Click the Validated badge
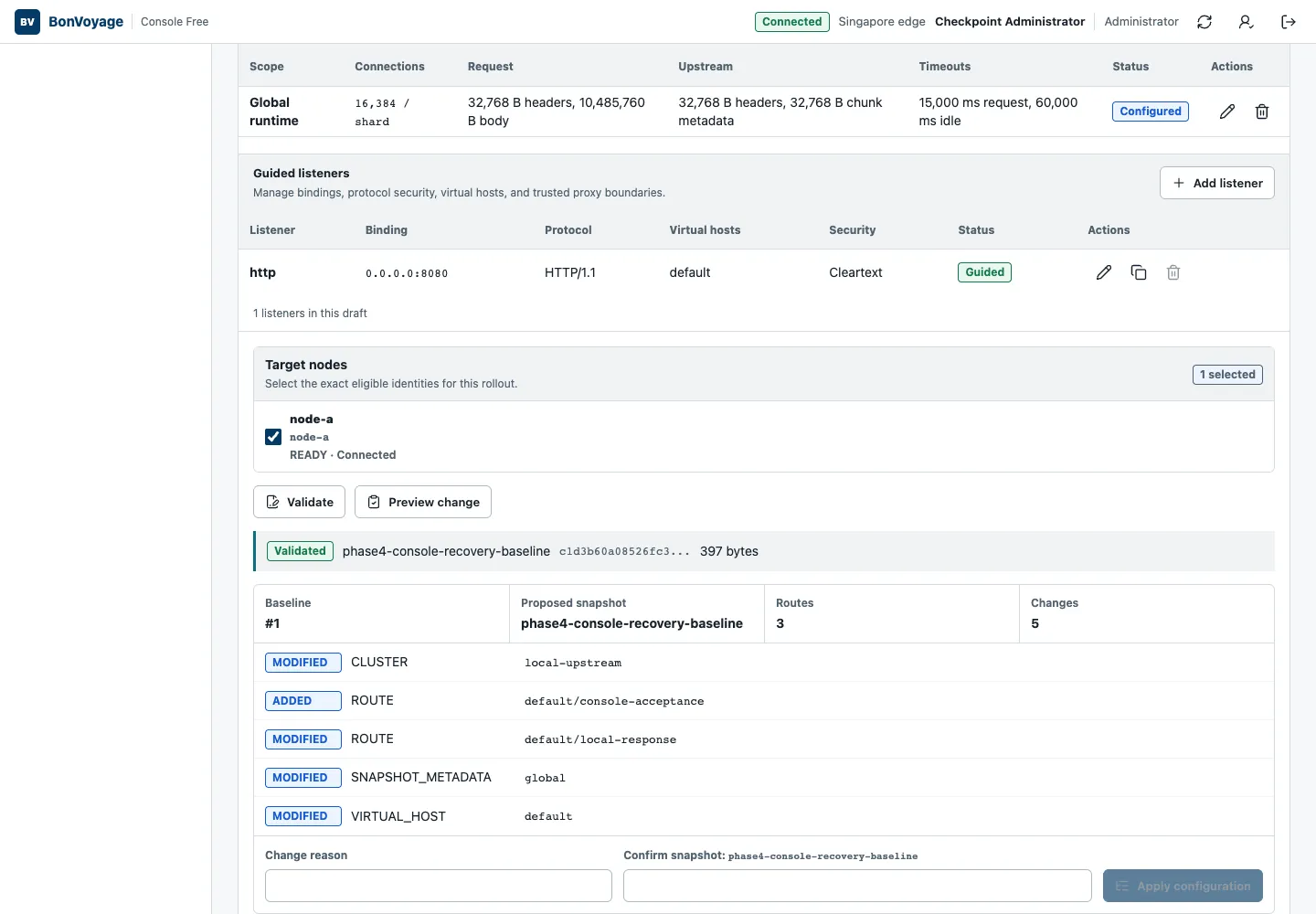 [x=300, y=551]
